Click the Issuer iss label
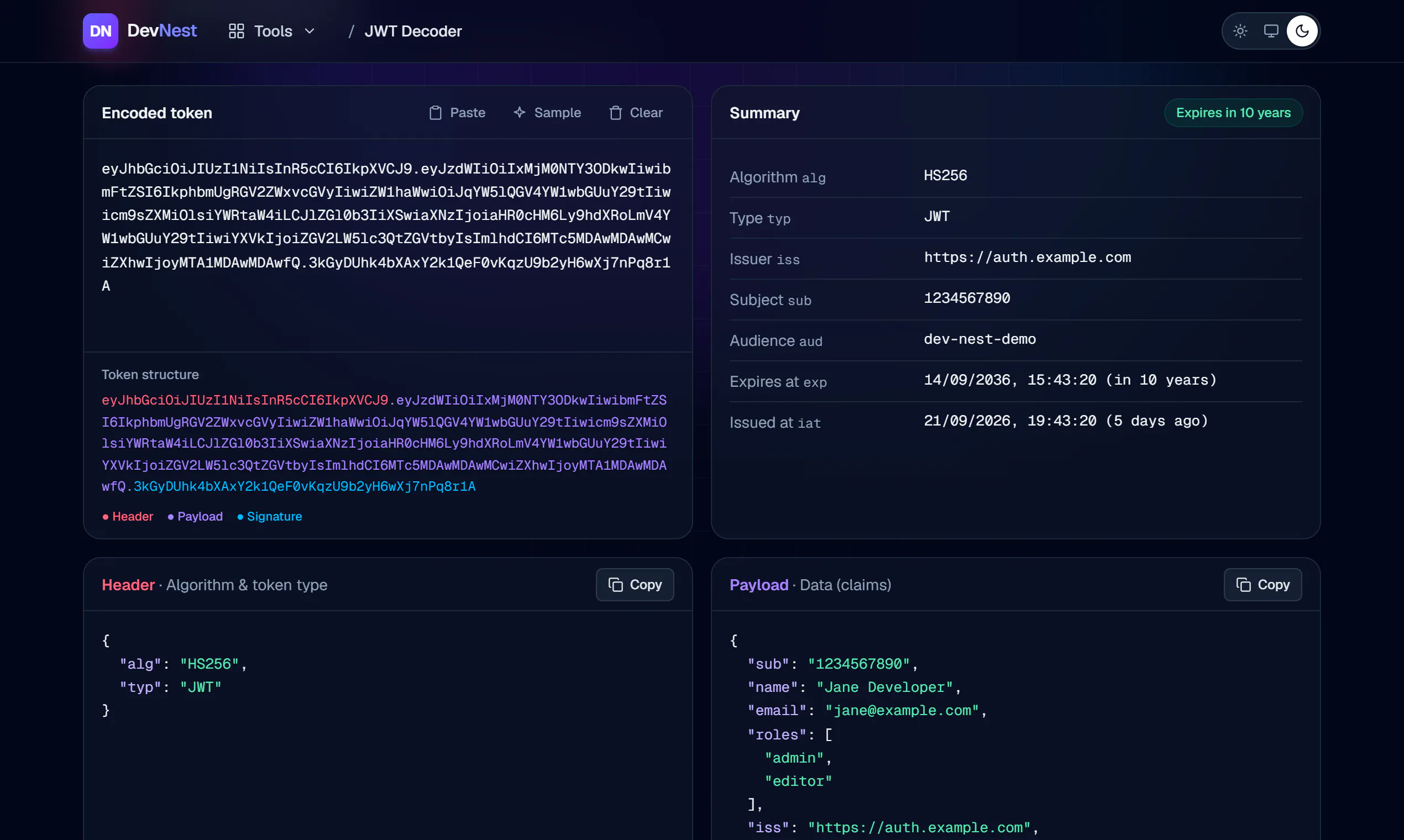 tap(764, 259)
